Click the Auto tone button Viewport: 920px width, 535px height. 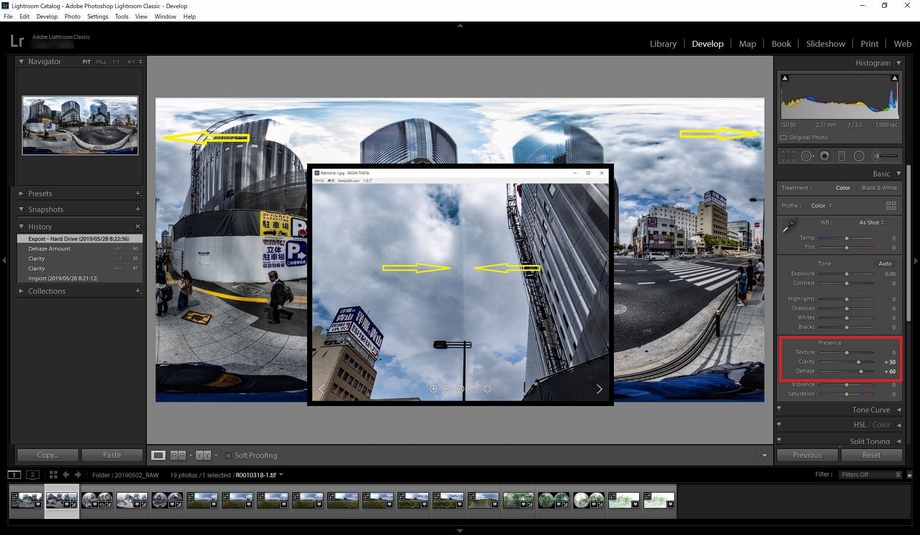[x=885, y=263]
